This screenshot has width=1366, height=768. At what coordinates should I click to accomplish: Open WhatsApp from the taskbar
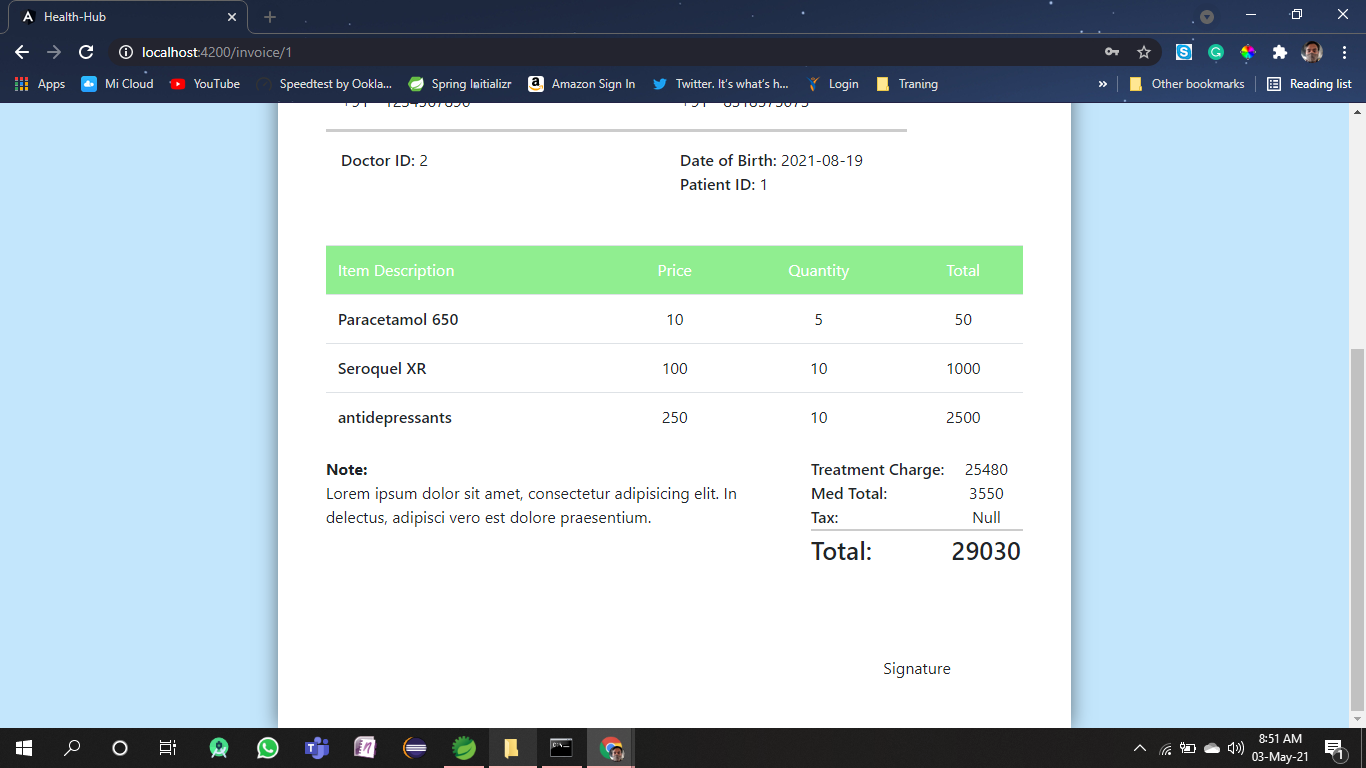tap(268, 747)
